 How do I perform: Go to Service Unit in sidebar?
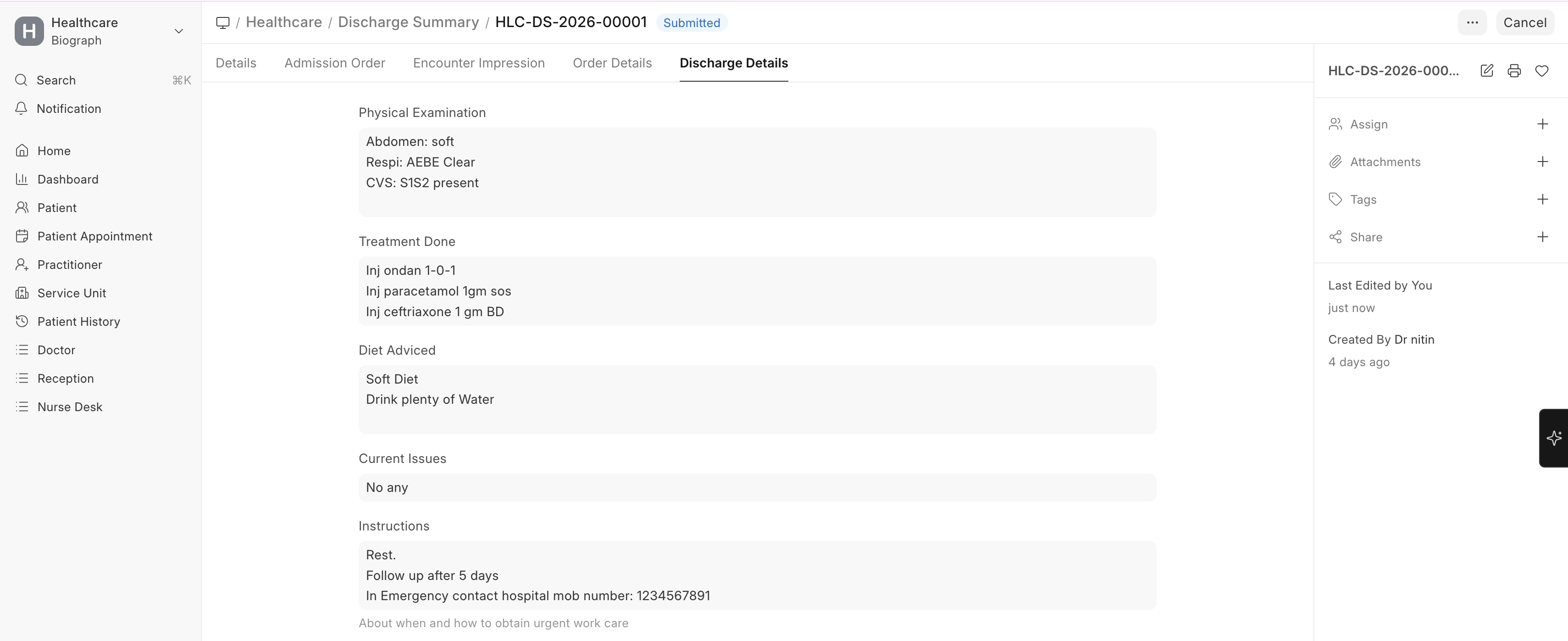(x=71, y=293)
